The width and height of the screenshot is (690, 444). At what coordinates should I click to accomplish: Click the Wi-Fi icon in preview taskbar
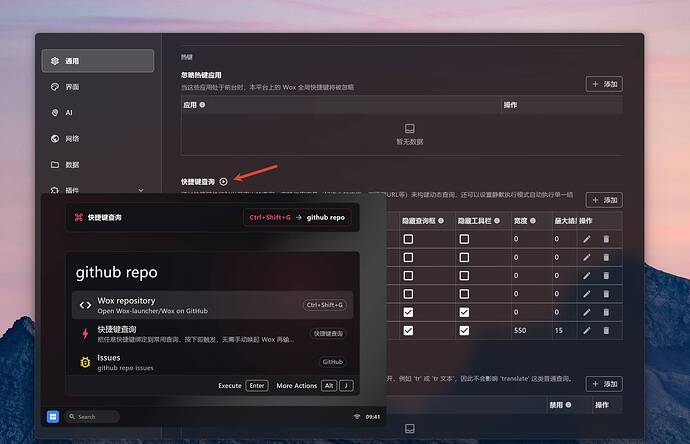pyautogui.click(x=357, y=416)
